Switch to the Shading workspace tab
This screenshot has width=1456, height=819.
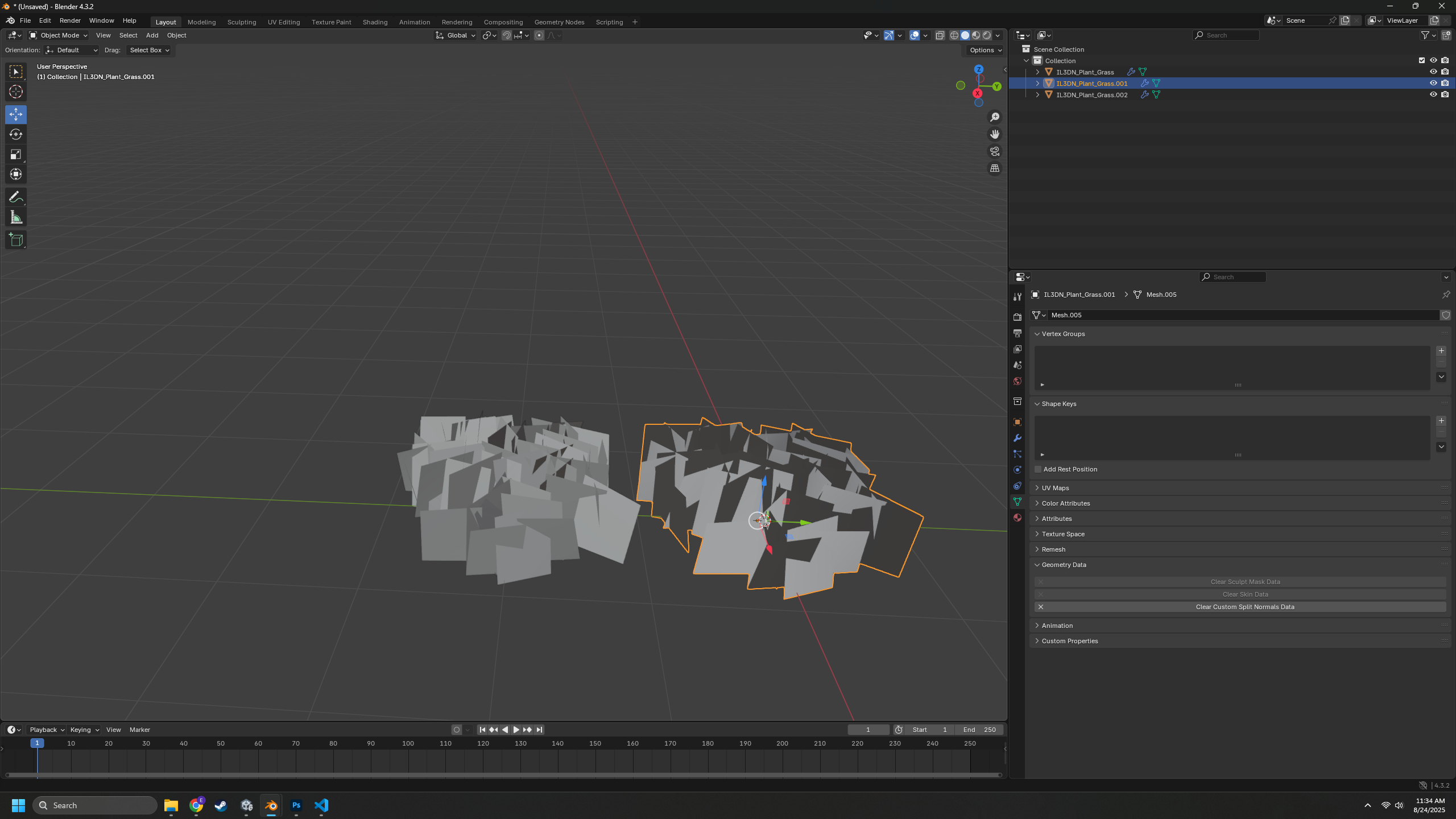pos(375,22)
